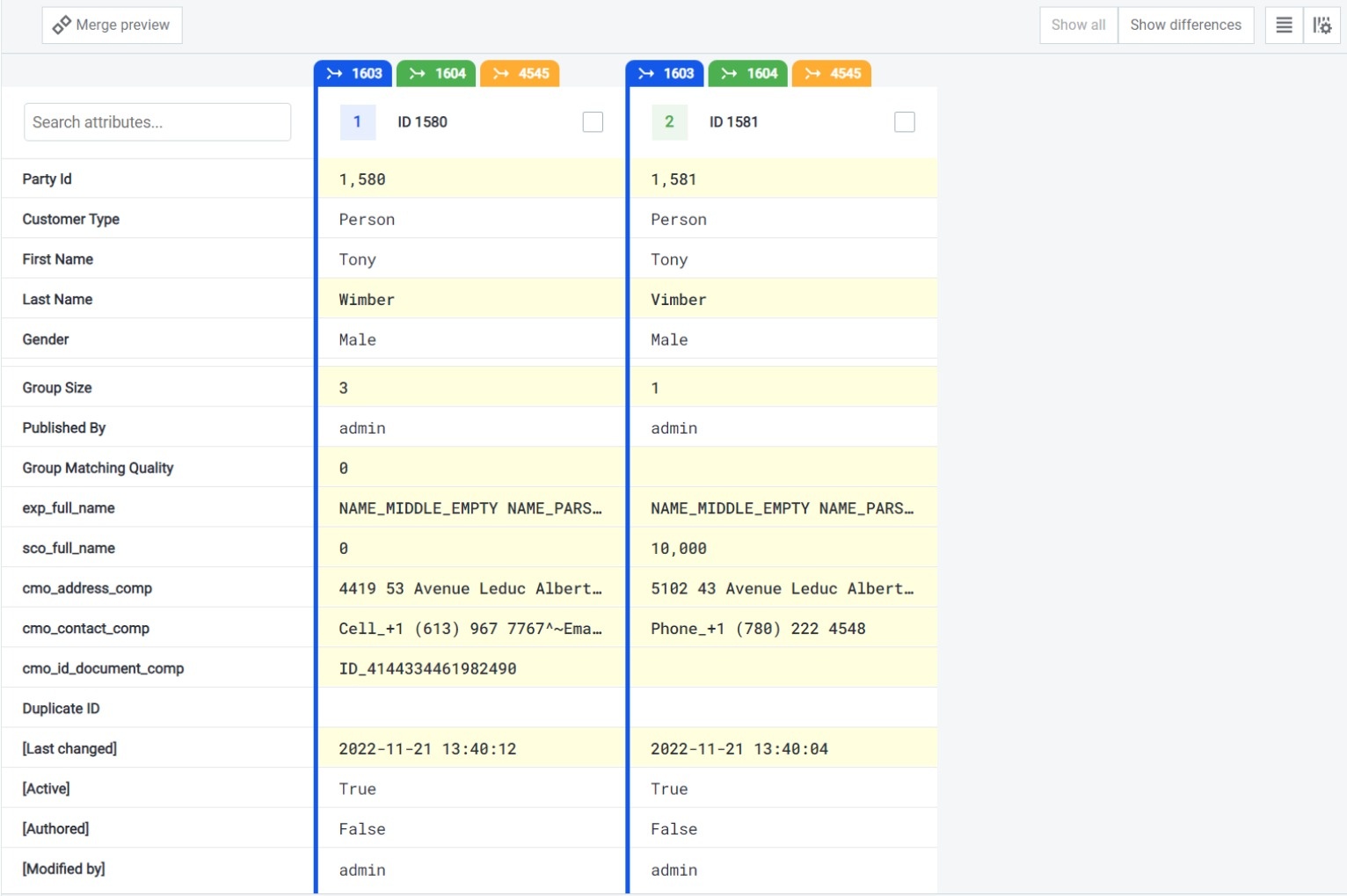
Task: Click the row density lines icon
Action: click(1284, 25)
